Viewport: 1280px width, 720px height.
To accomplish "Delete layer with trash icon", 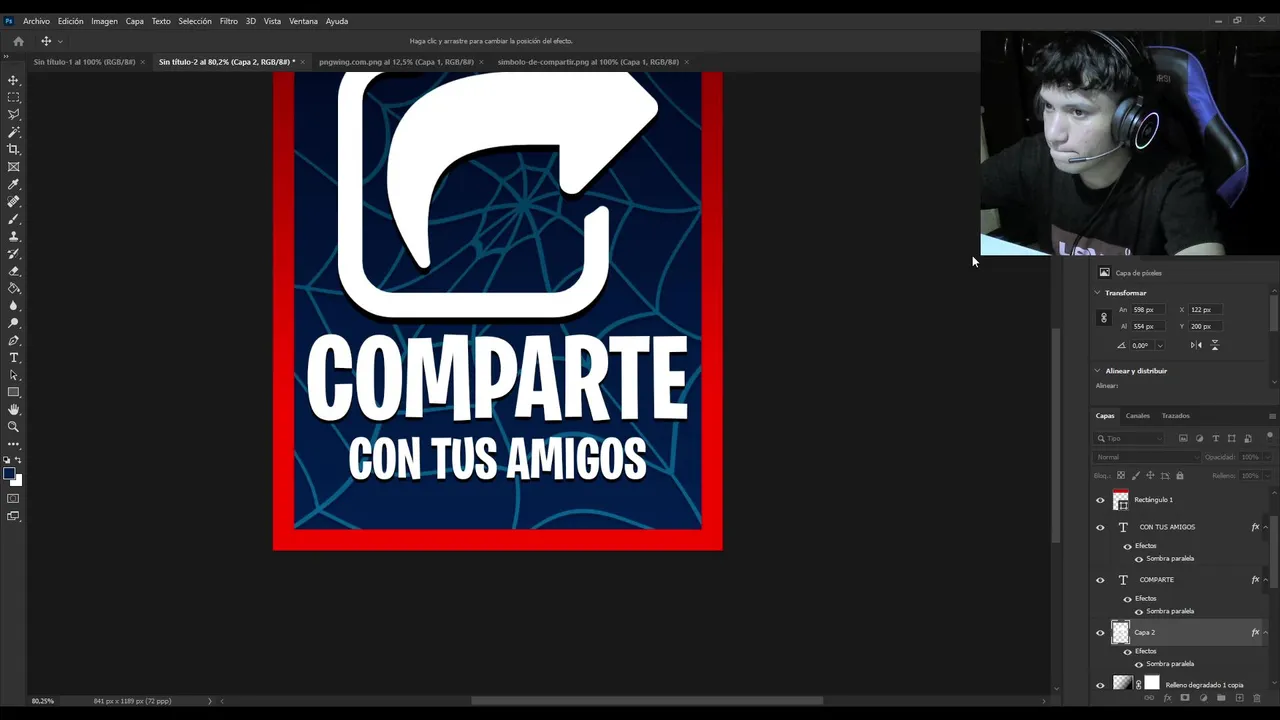I will click(1257, 698).
